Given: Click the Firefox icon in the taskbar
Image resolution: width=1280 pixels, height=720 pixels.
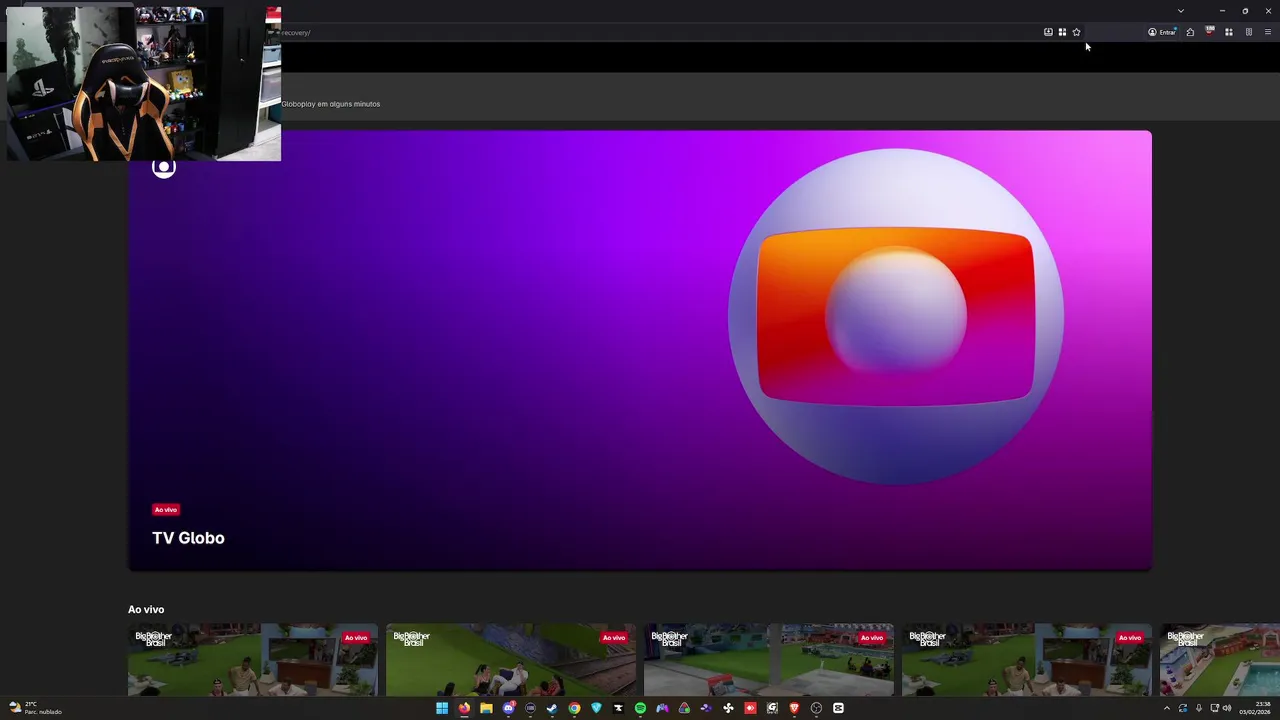Looking at the screenshot, I should (464, 708).
